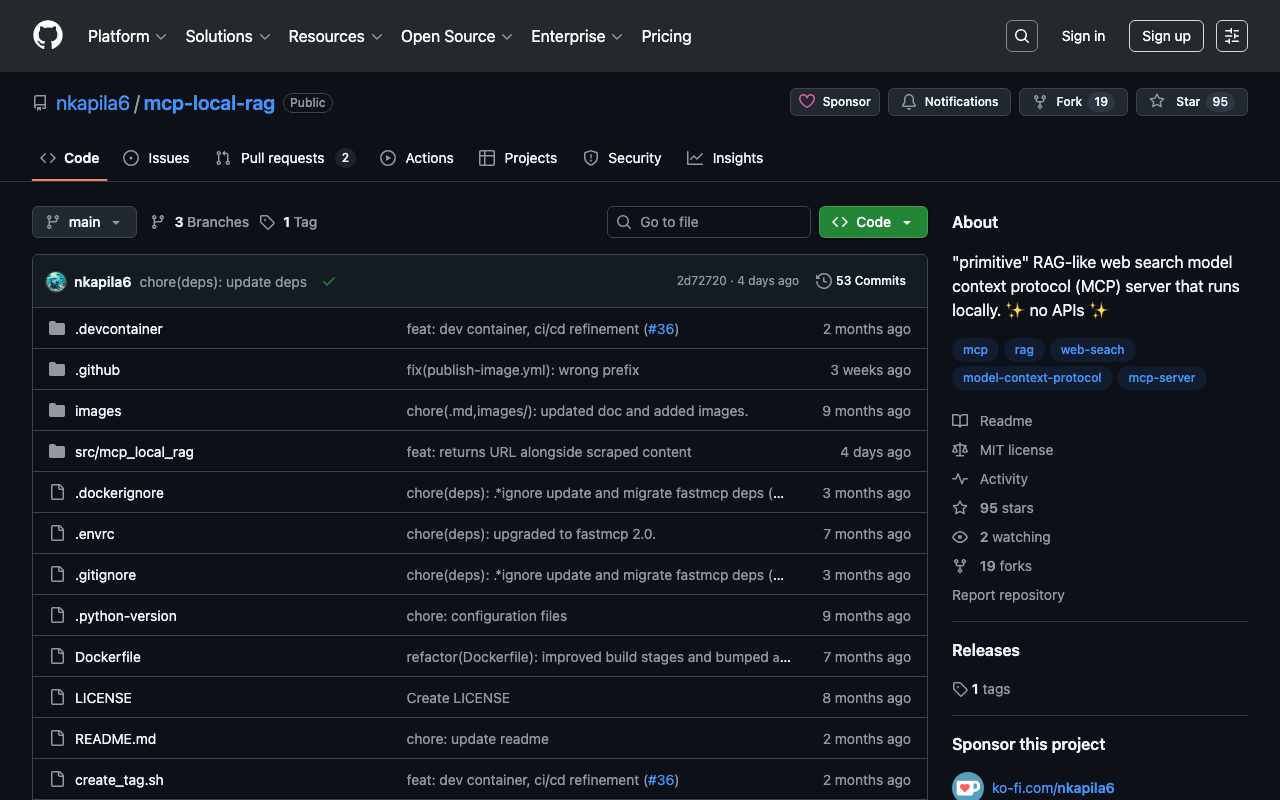
Task: Toggle Notifications for this repository
Action: tap(949, 102)
